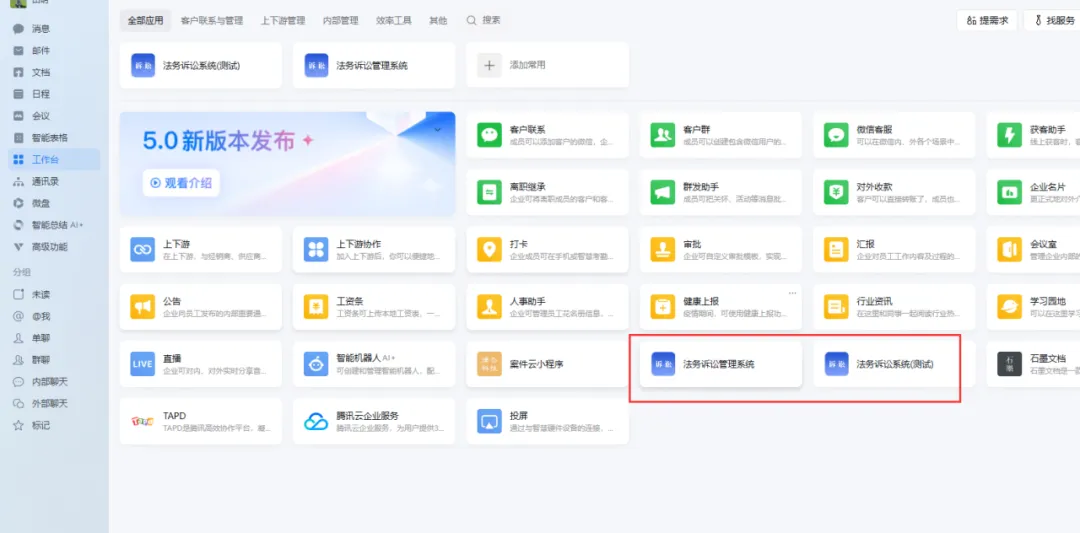Open 智能表格 smart sheet icon
1080x533 pixels.
tap(19, 138)
